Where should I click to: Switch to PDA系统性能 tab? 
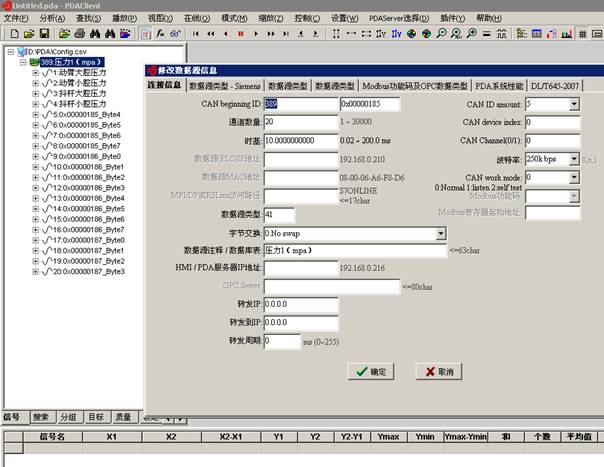[499, 86]
